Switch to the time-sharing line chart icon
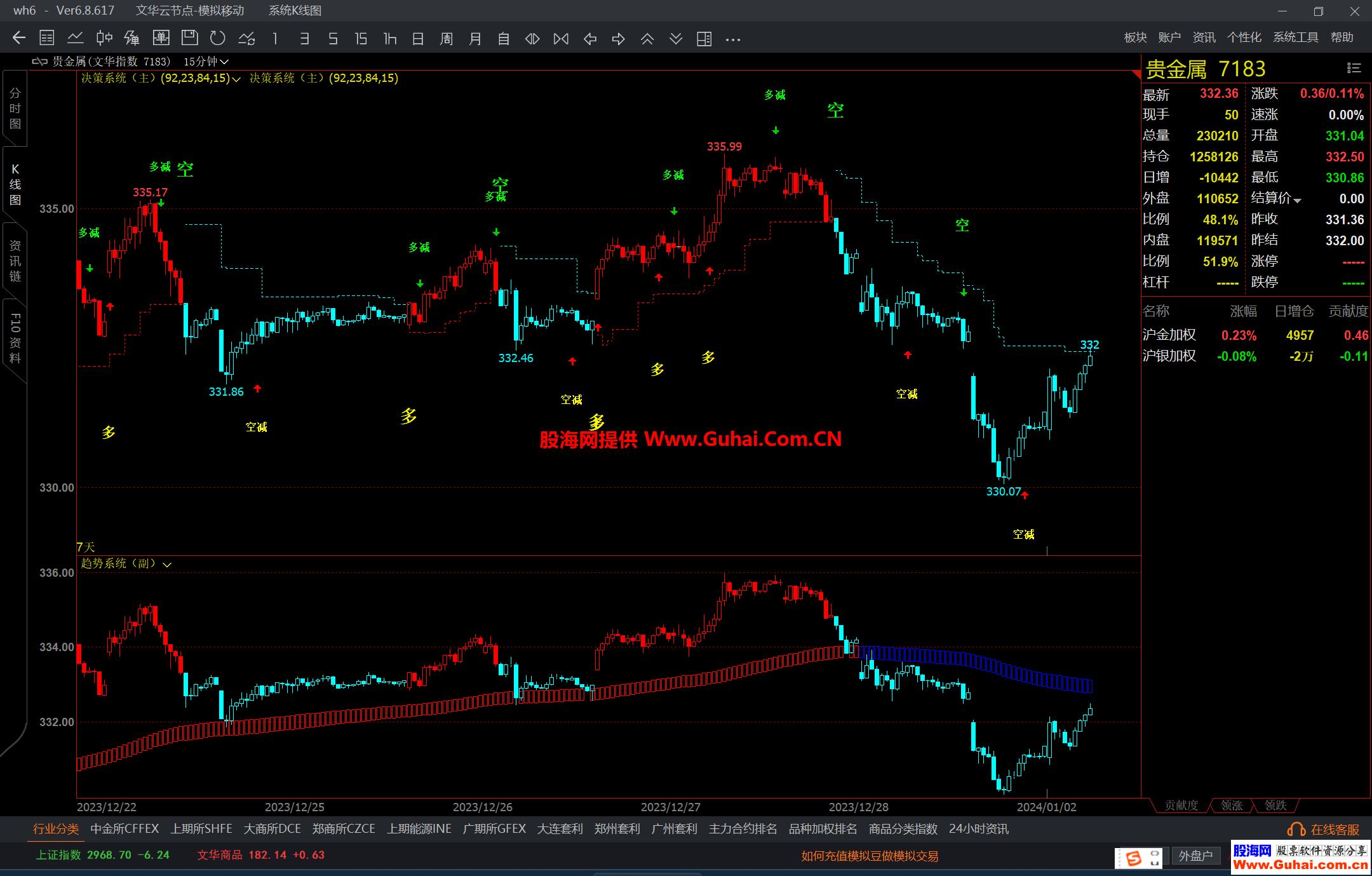This screenshot has width=1372, height=876. point(76,38)
